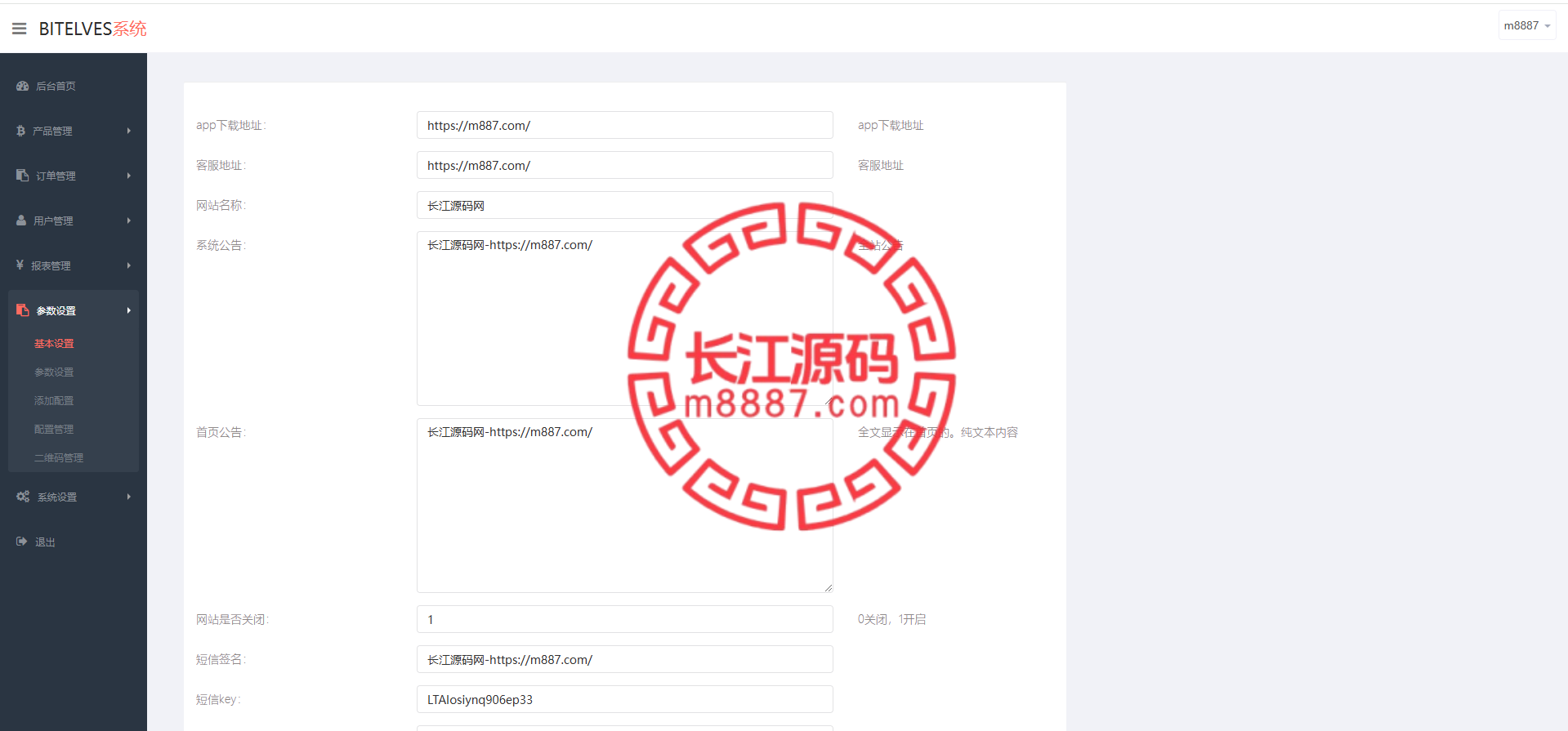The image size is (1568, 731).
Task: Click the 'app下载地址:' field label
Action: point(231,125)
